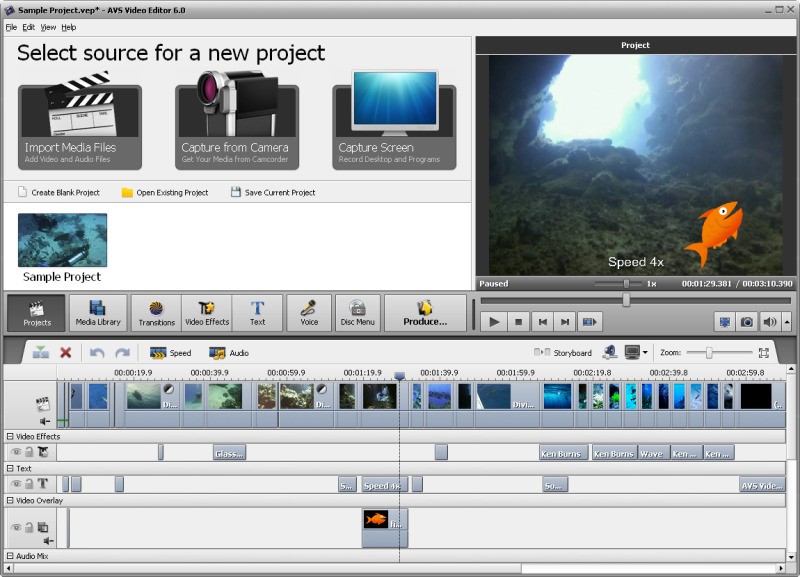This screenshot has height=577, width=800.
Task: Open the Media Library panel
Action: click(98, 312)
